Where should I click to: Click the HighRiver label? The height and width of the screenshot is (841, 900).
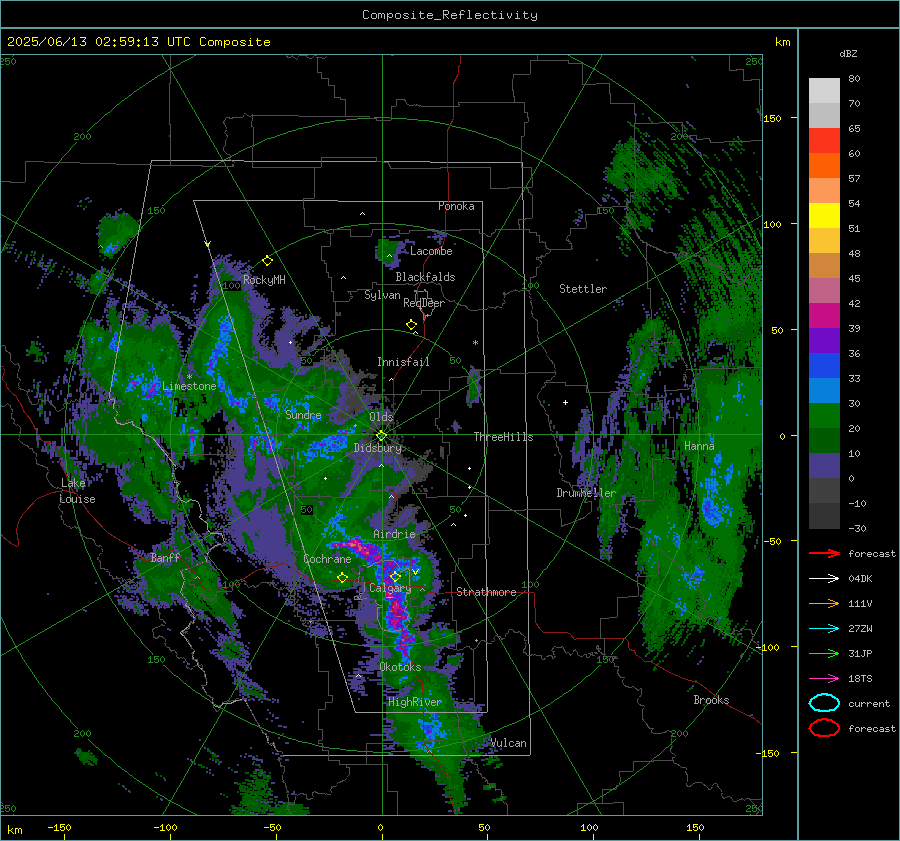[x=414, y=702]
